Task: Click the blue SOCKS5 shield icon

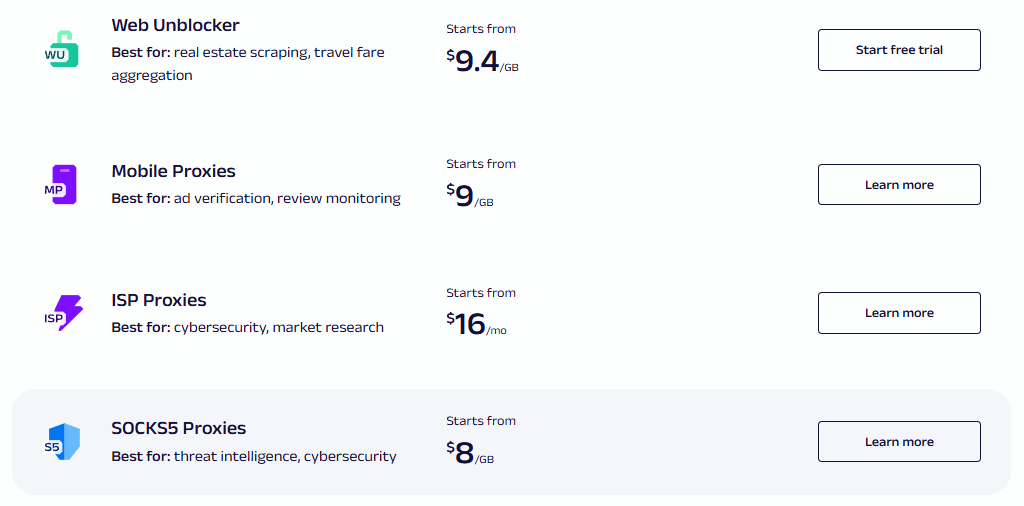Action: (62, 442)
